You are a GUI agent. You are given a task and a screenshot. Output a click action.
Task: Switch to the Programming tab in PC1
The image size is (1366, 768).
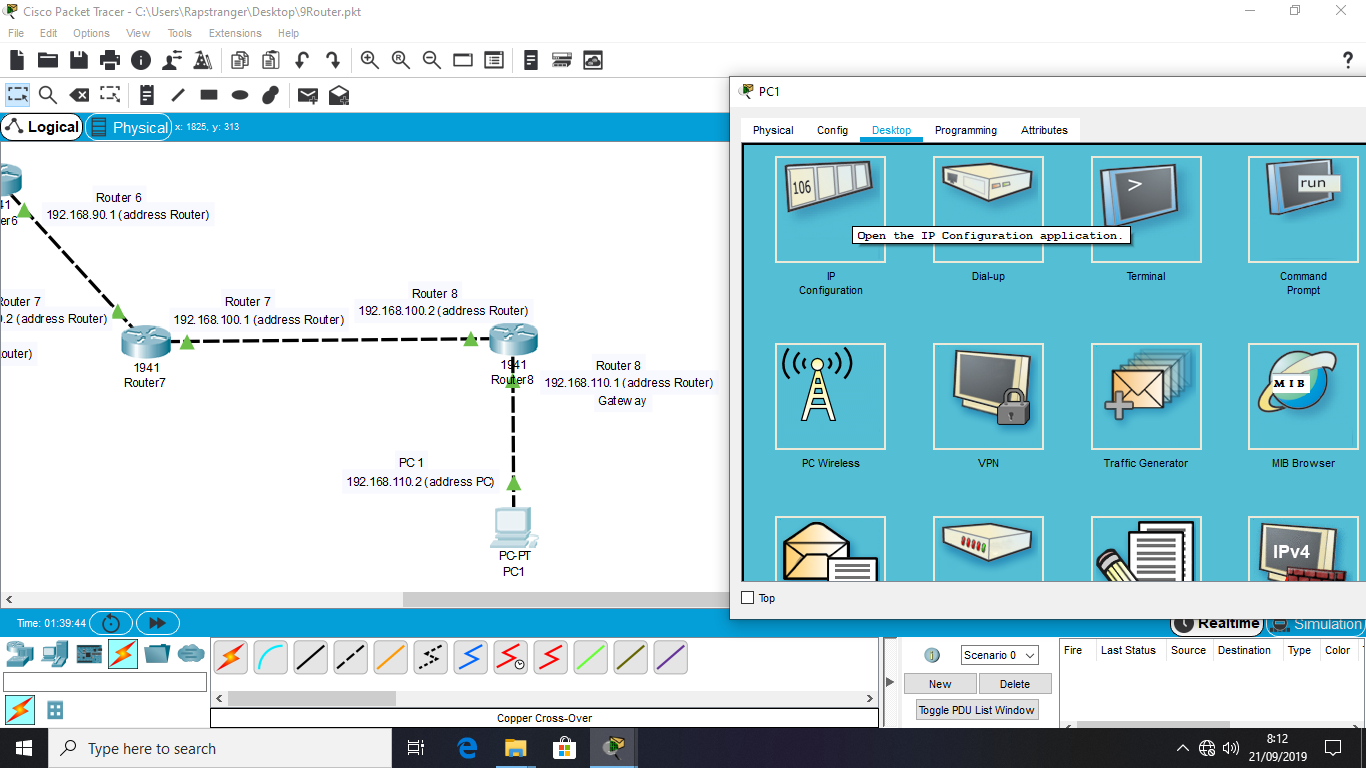click(966, 130)
